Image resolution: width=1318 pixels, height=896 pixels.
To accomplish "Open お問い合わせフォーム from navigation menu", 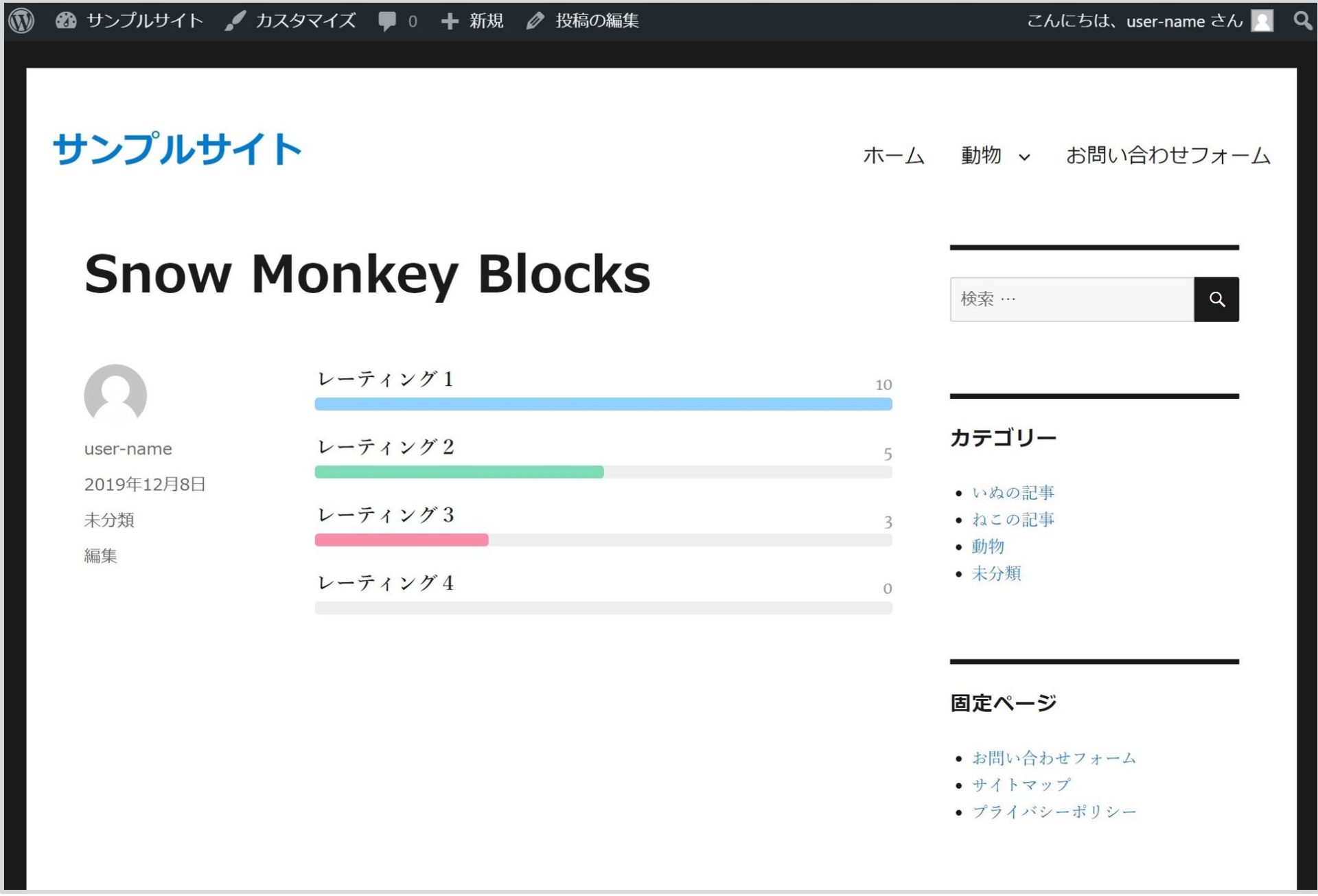I will (1168, 156).
